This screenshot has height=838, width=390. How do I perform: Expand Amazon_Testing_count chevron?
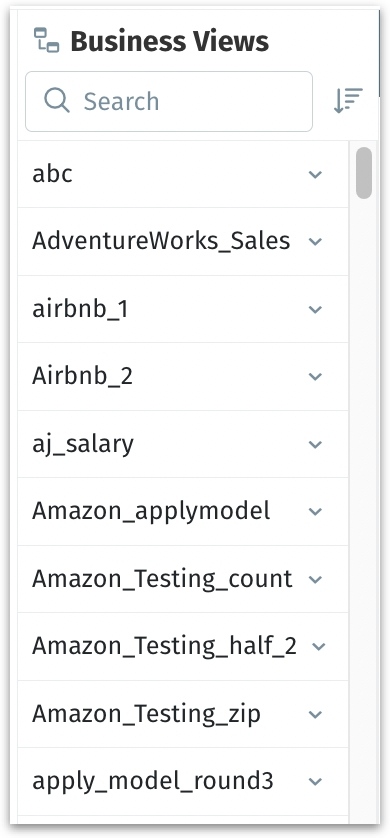316,579
